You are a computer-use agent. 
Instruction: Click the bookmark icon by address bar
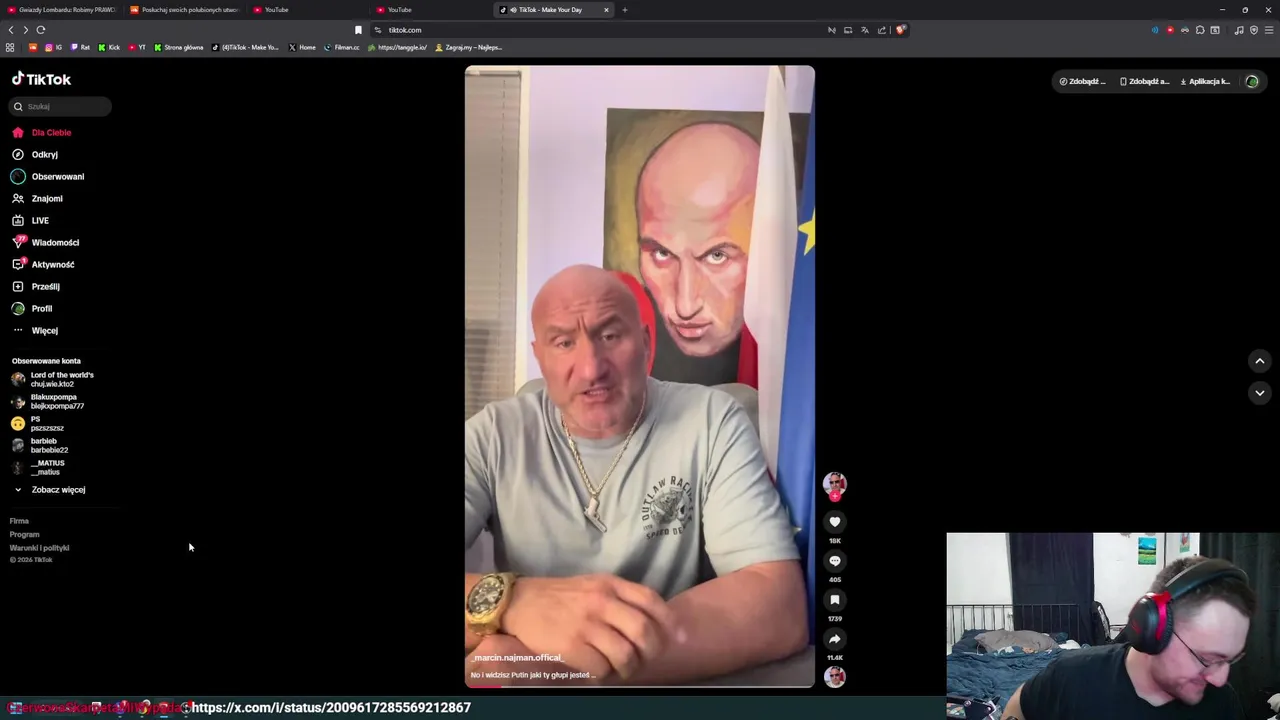click(358, 30)
